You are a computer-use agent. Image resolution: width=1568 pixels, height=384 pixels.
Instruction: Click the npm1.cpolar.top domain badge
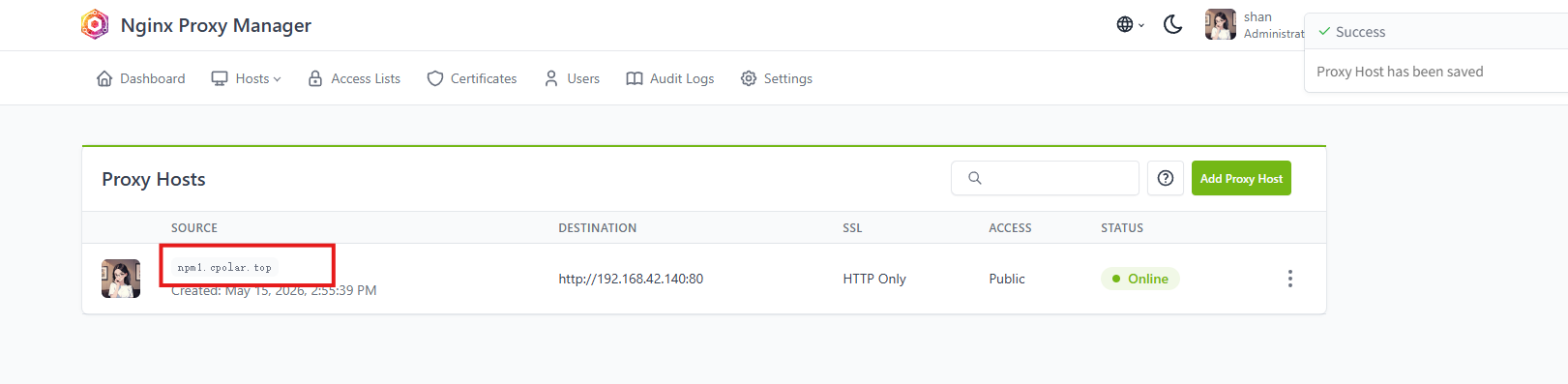tap(224, 268)
